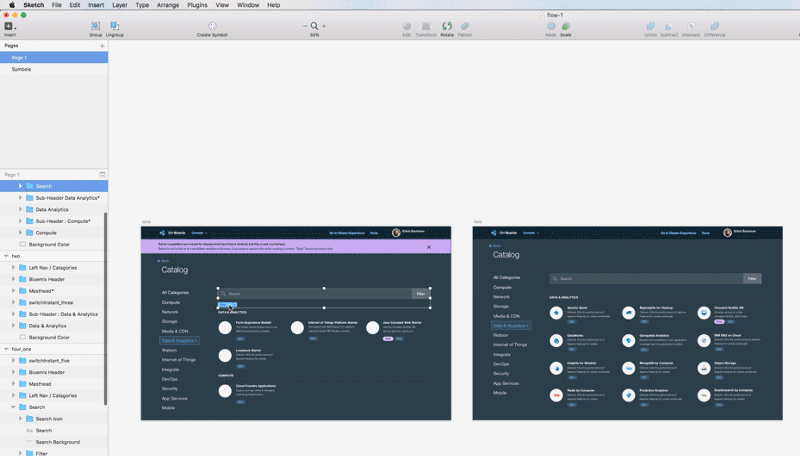The height and width of the screenshot is (456, 800).
Task: Select the Rotate tool
Action: (x=447, y=26)
